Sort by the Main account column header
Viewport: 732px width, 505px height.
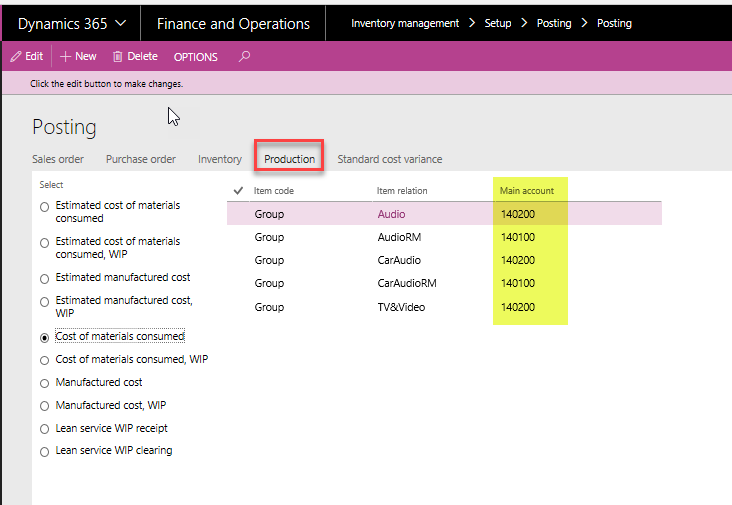(x=526, y=190)
